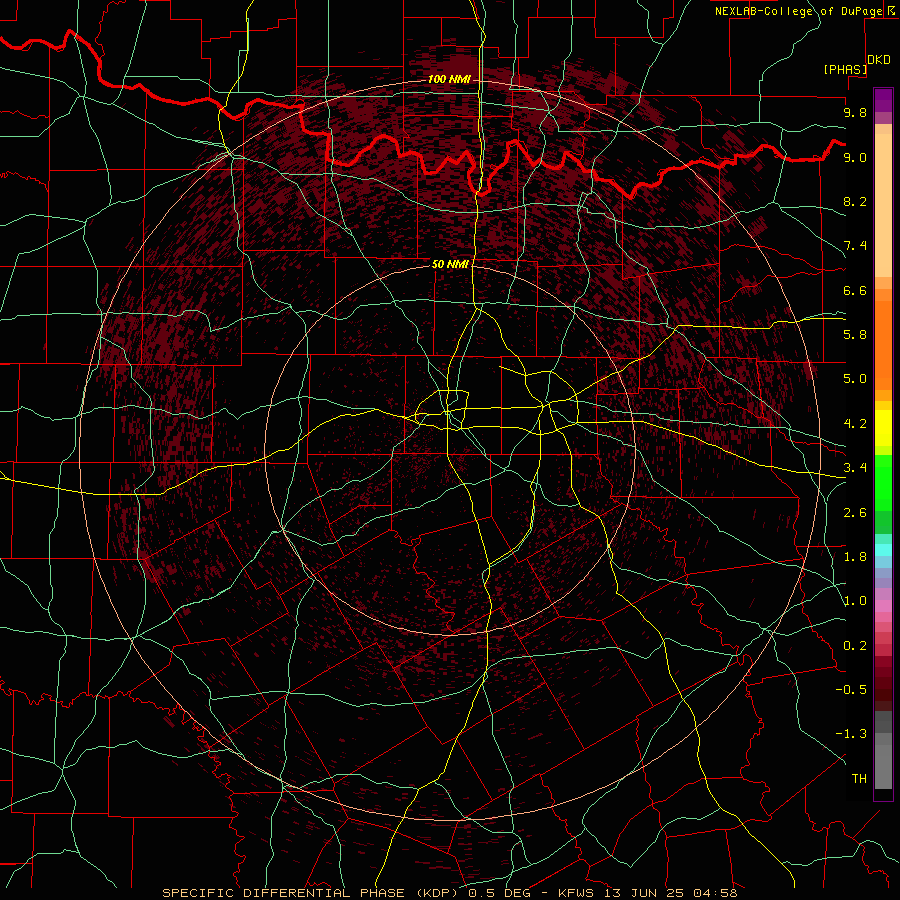
Task: Click the [PHAS] units label
Action: pyautogui.click(x=845, y=70)
